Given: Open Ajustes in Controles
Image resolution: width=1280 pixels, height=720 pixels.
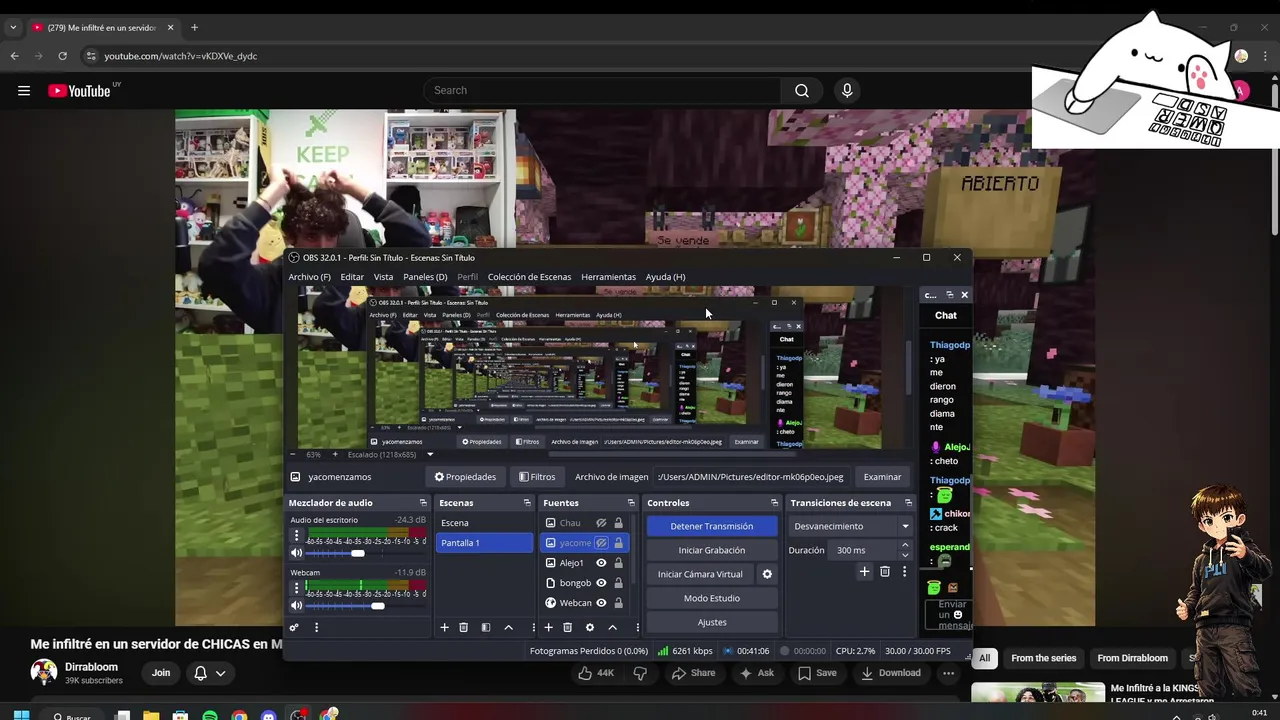Looking at the screenshot, I should [x=712, y=622].
